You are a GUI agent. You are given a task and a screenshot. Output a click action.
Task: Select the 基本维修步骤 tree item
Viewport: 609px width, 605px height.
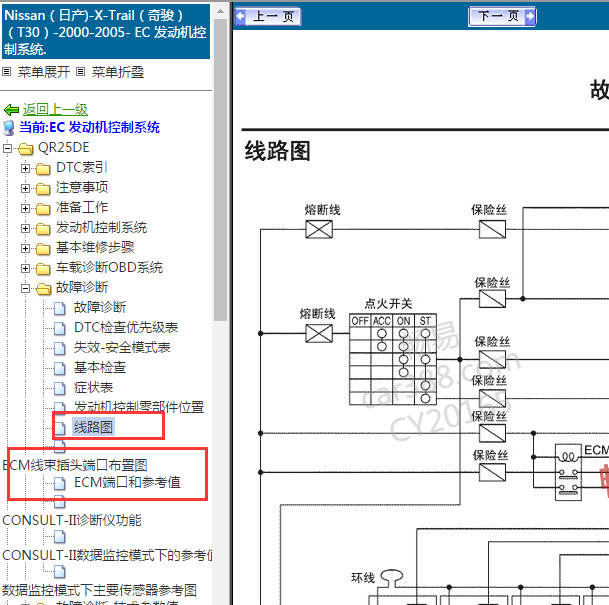pos(95,247)
